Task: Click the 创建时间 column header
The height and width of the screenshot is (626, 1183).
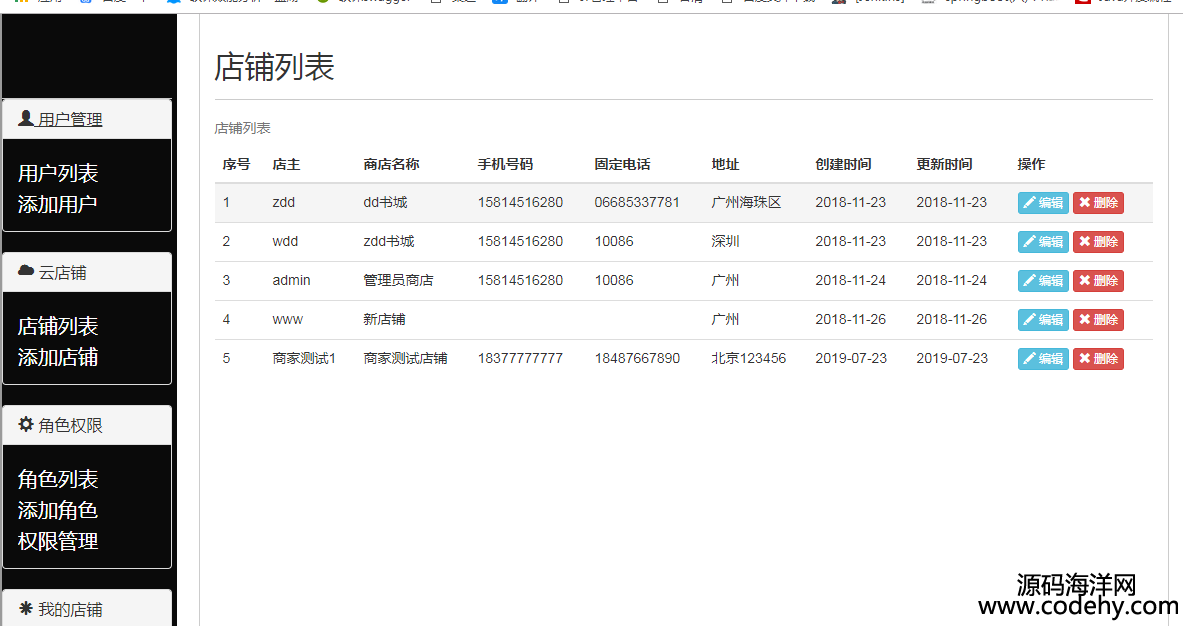Action: pyautogui.click(x=843, y=164)
